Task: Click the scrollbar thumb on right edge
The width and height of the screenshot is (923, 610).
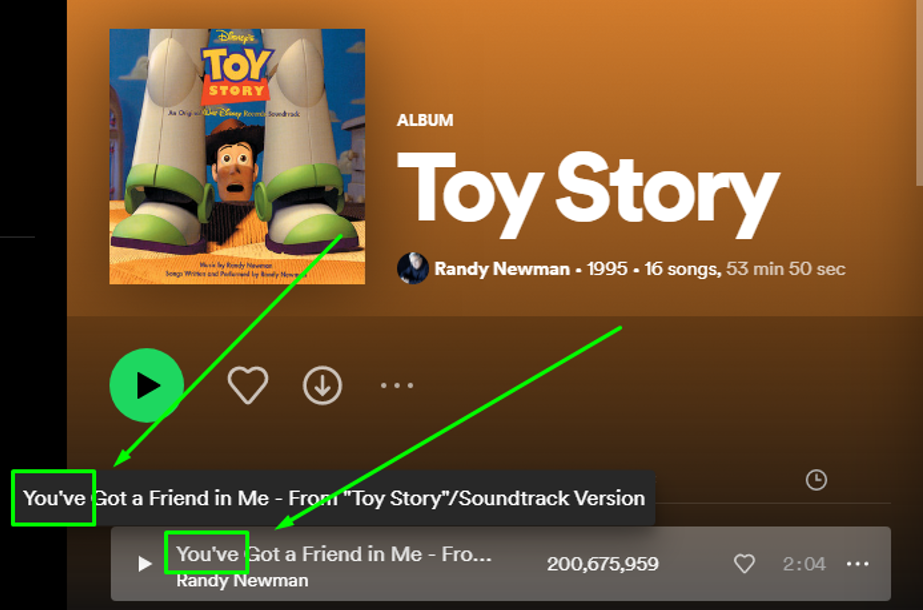Action: point(919,90)
